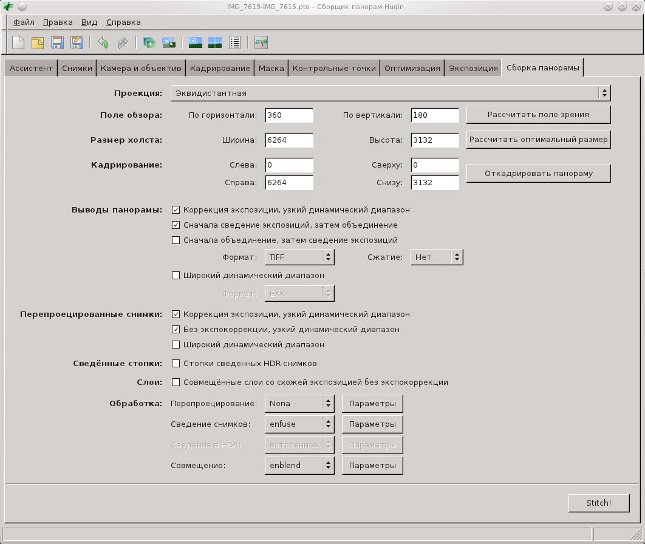The height and width of the screenshot is (544, 645).
Task: Switch to the Оптимизация tab
Action: click(413, 68)
